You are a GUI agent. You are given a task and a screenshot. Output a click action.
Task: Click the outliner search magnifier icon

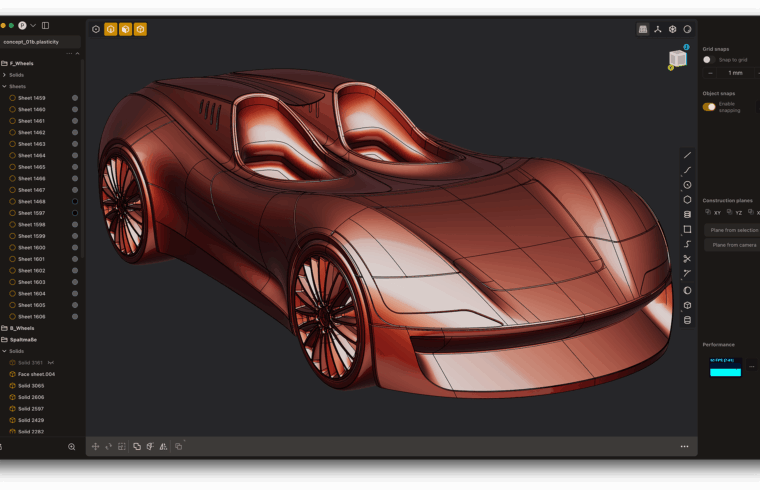[72, 447]
